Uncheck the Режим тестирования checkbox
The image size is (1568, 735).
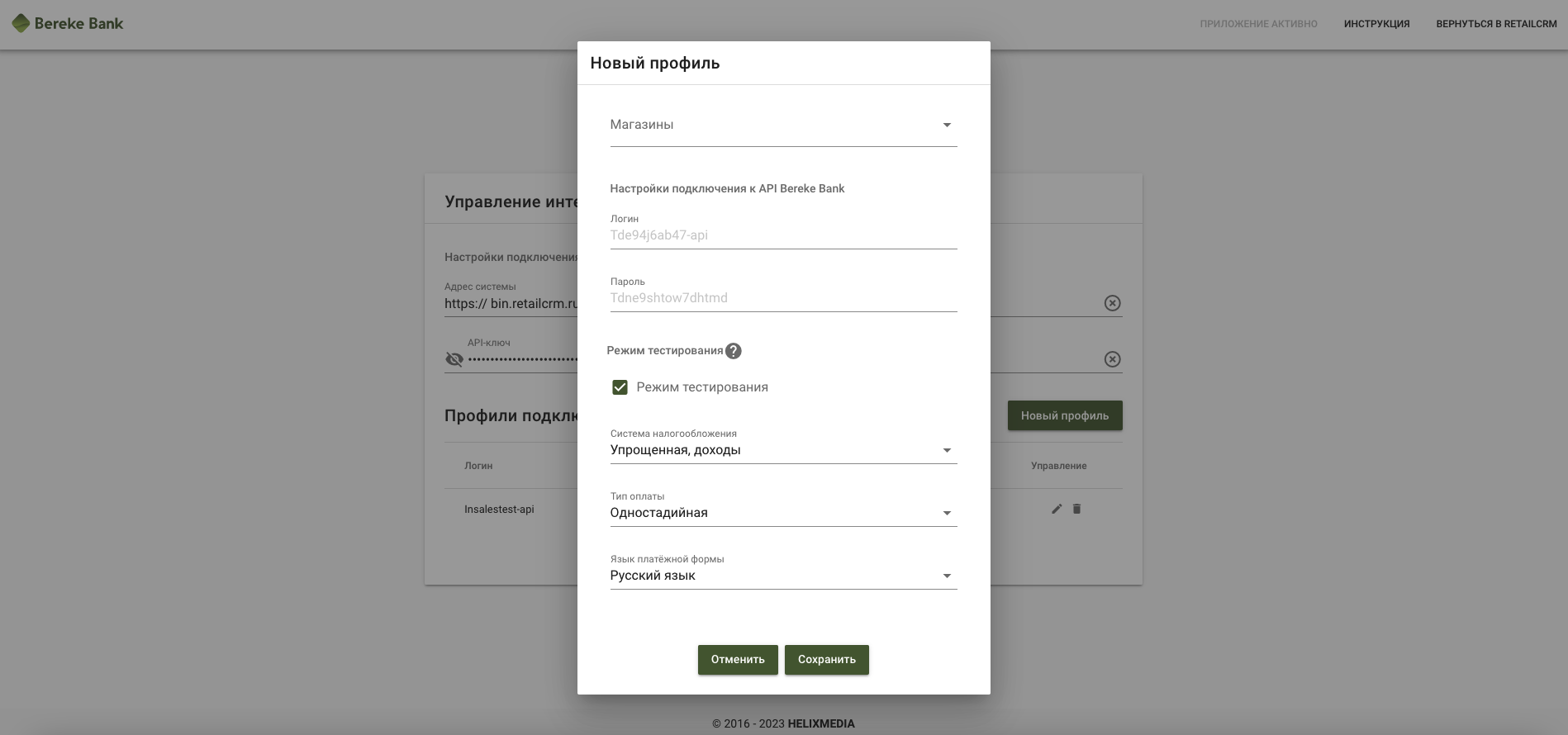click(620, 387)
